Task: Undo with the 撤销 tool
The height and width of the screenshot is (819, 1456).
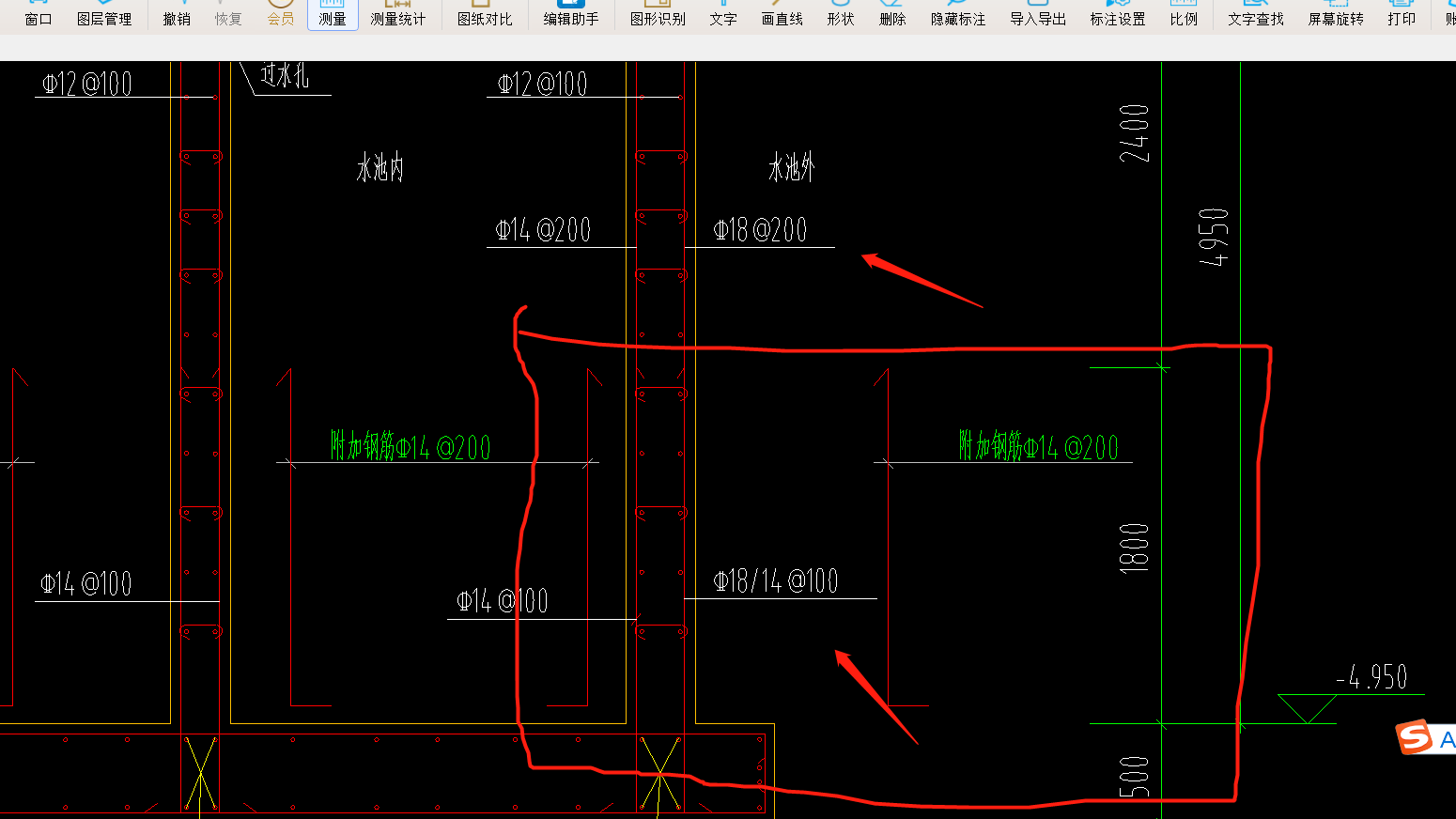Action: [177, 14]
